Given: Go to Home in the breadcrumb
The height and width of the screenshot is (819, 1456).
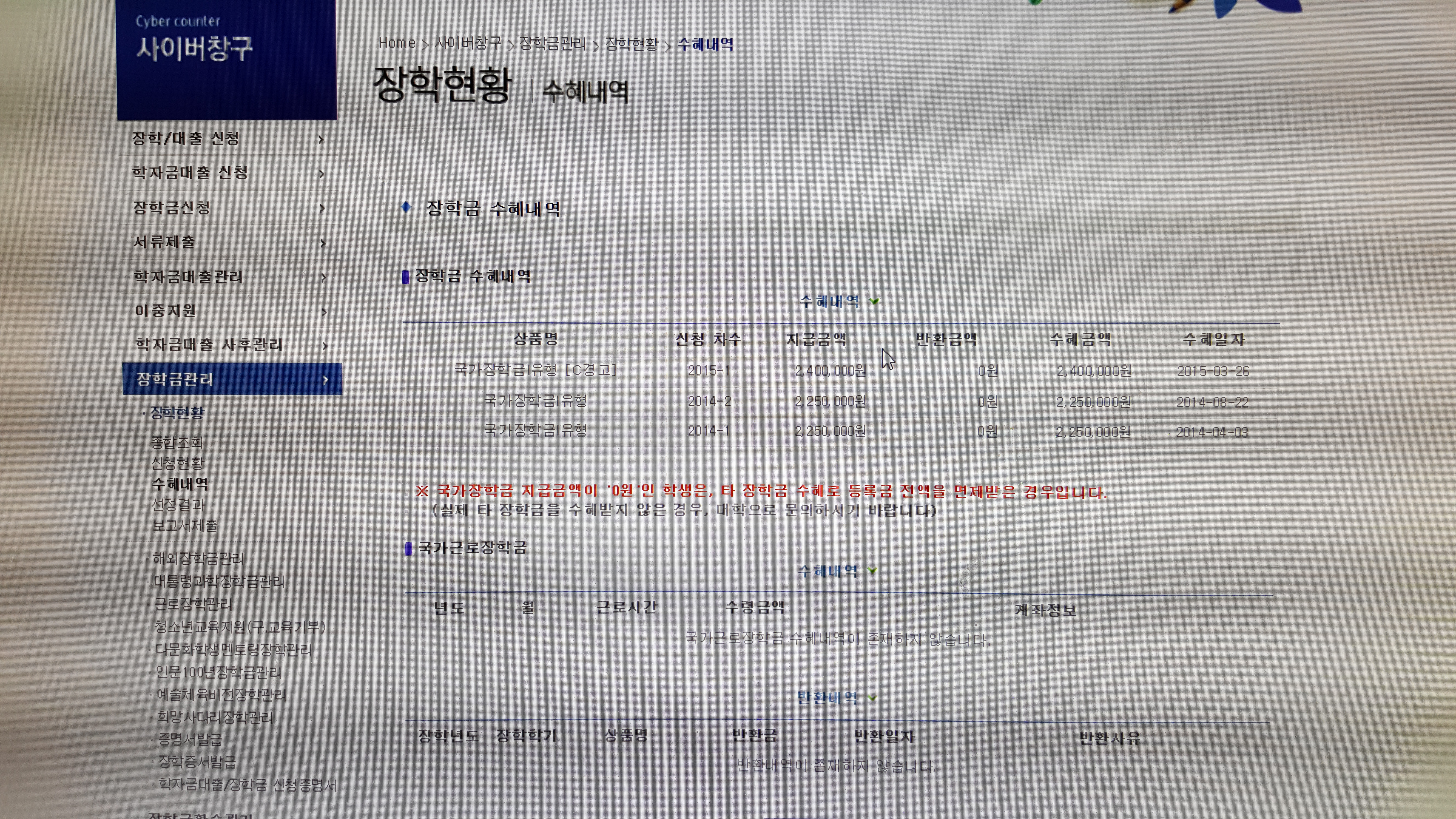Looking at the screenshot, I should (x=397, y=43).
